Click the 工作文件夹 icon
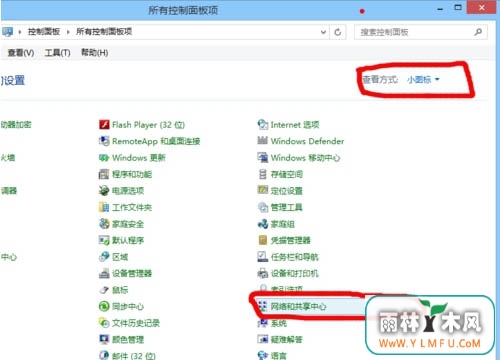The height and width of the screenshot is (360, 500). (x=104, y=207)
